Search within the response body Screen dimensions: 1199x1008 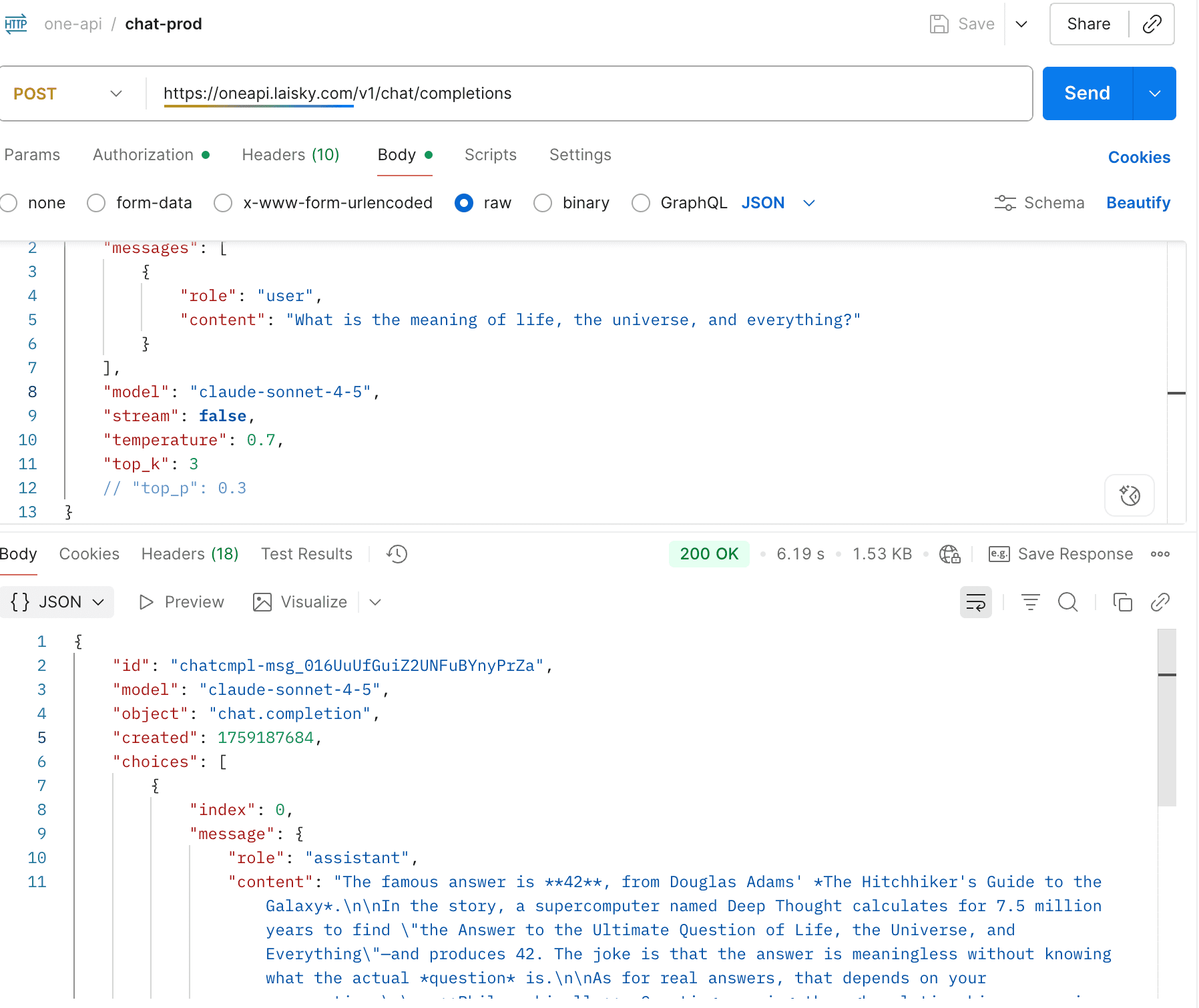pos(1067,603)
